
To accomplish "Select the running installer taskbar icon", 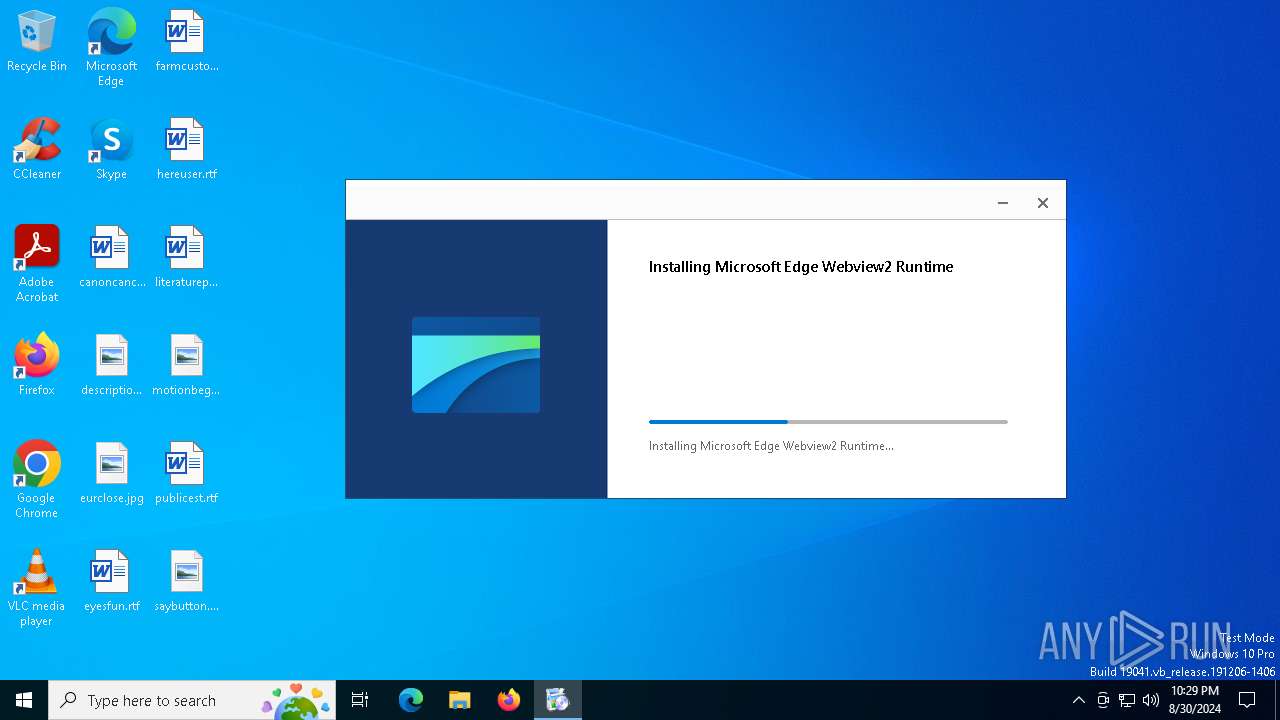I will pos(558,700).
